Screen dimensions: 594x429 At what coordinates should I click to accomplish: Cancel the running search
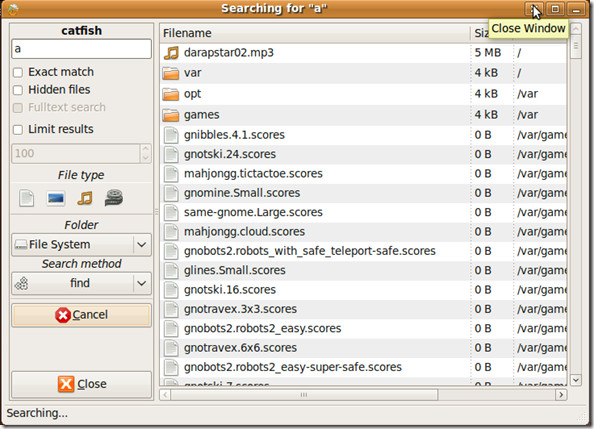[81, 315]
